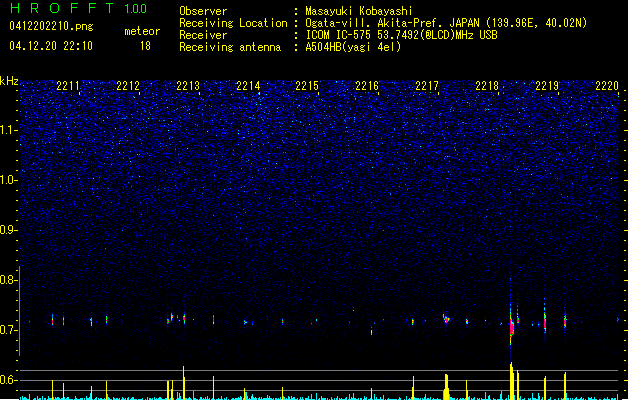Click the meteor echo blob after 2217
The width and height of the screenshot is (629, 400).
coord(446,320)
